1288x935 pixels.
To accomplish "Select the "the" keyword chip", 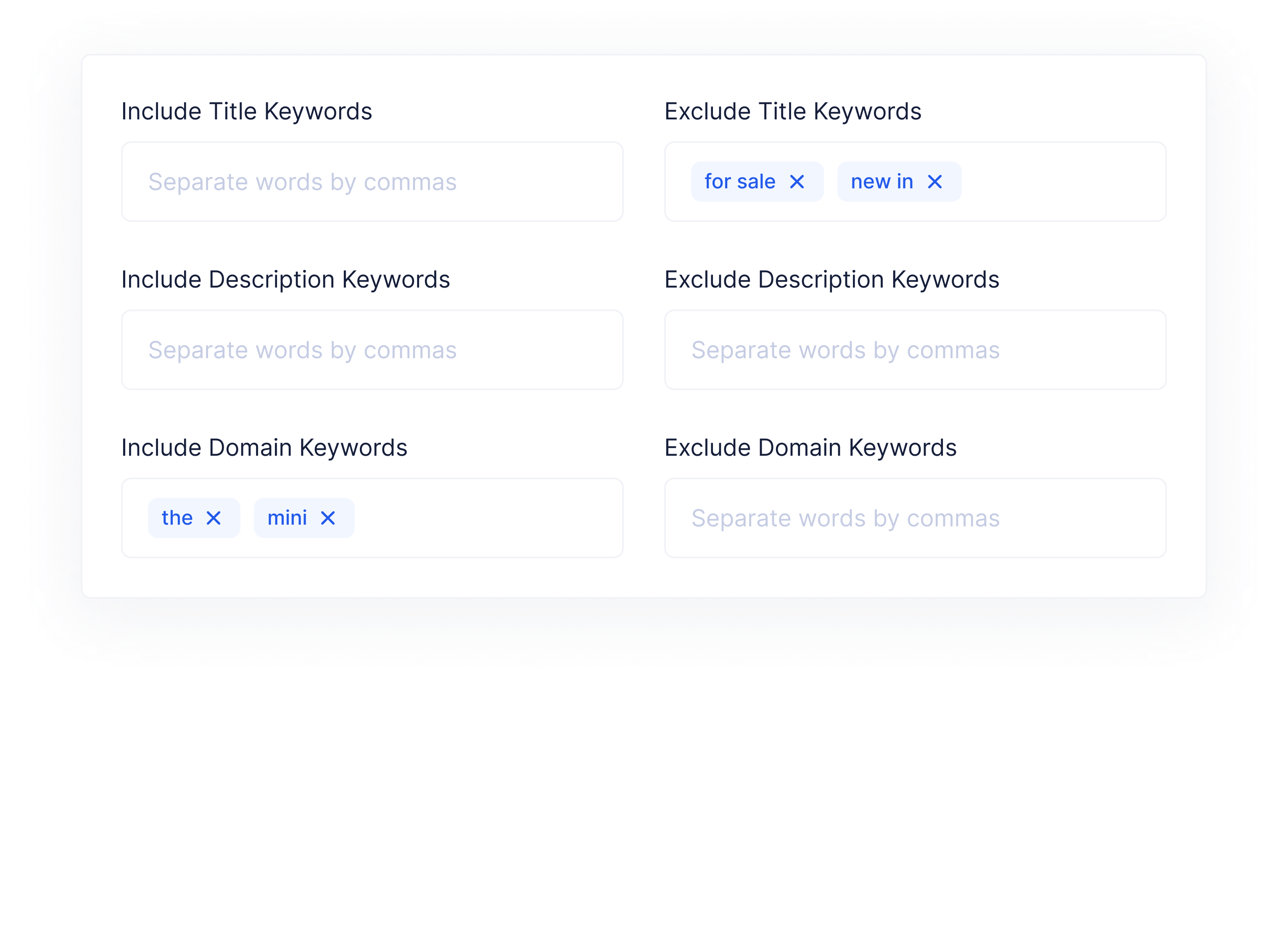I will pos(178,518).
